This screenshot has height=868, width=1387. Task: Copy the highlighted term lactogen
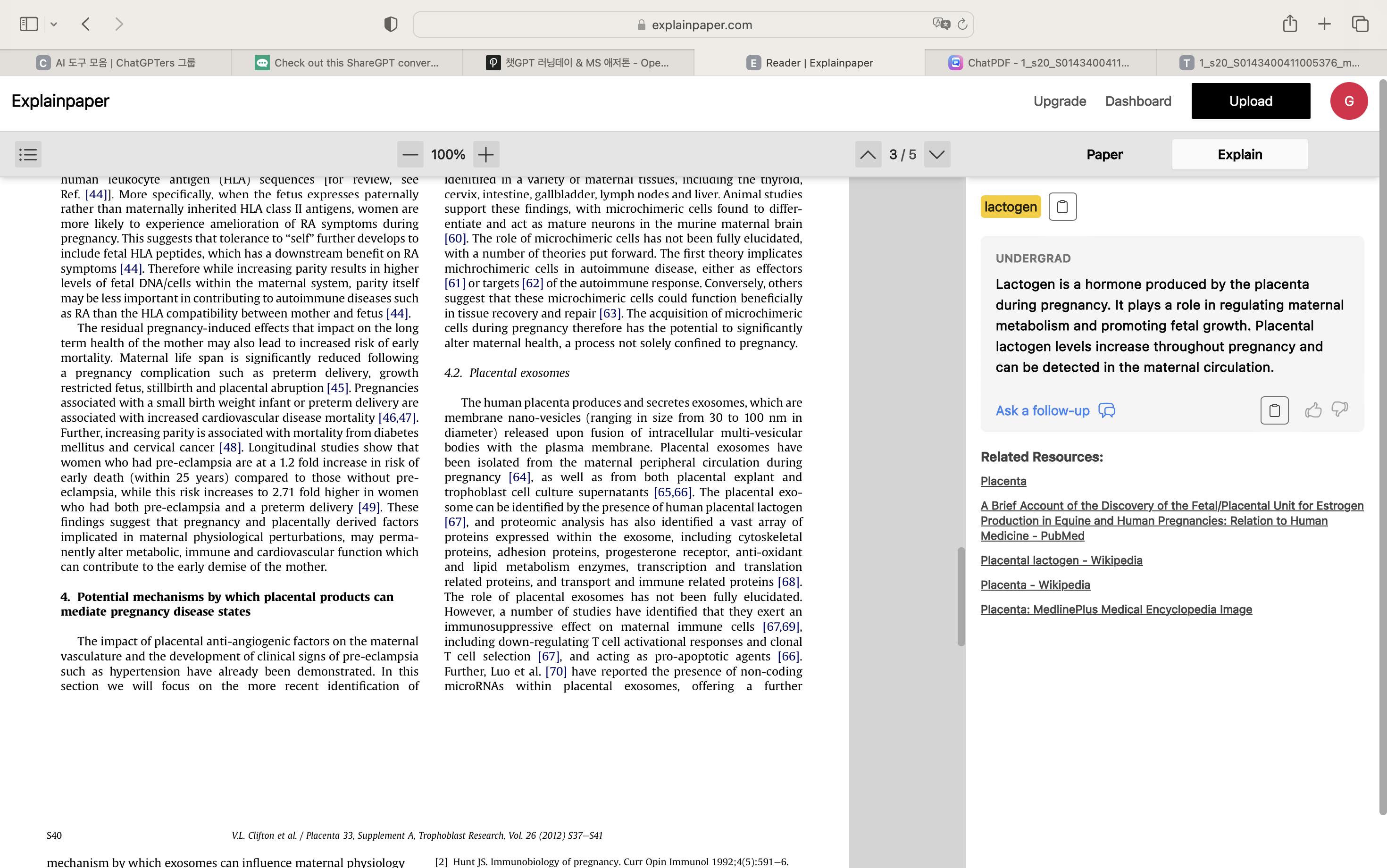(x=1062, y=207)
